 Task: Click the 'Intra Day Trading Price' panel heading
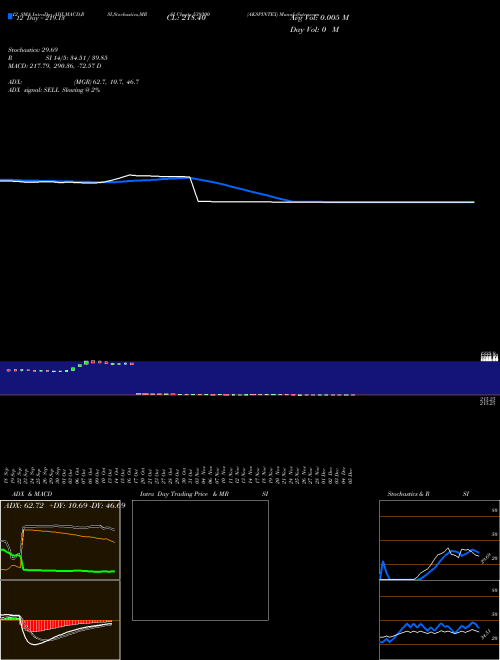click(x=174, y=494)
